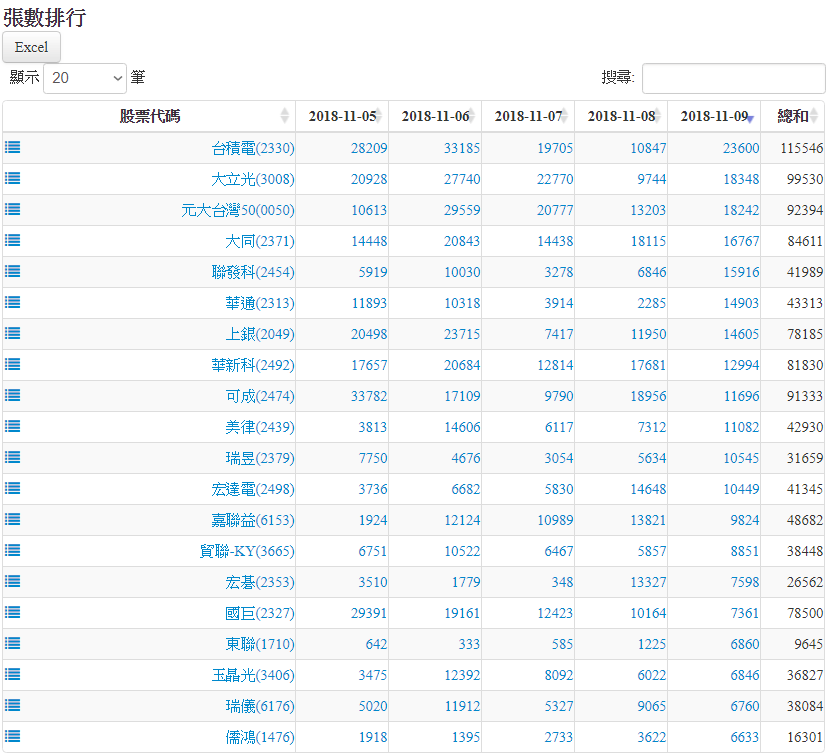Screen dimensions: 829x756
Task: Open the 顯示 rows-per-page dropdown
Action: 85,78
